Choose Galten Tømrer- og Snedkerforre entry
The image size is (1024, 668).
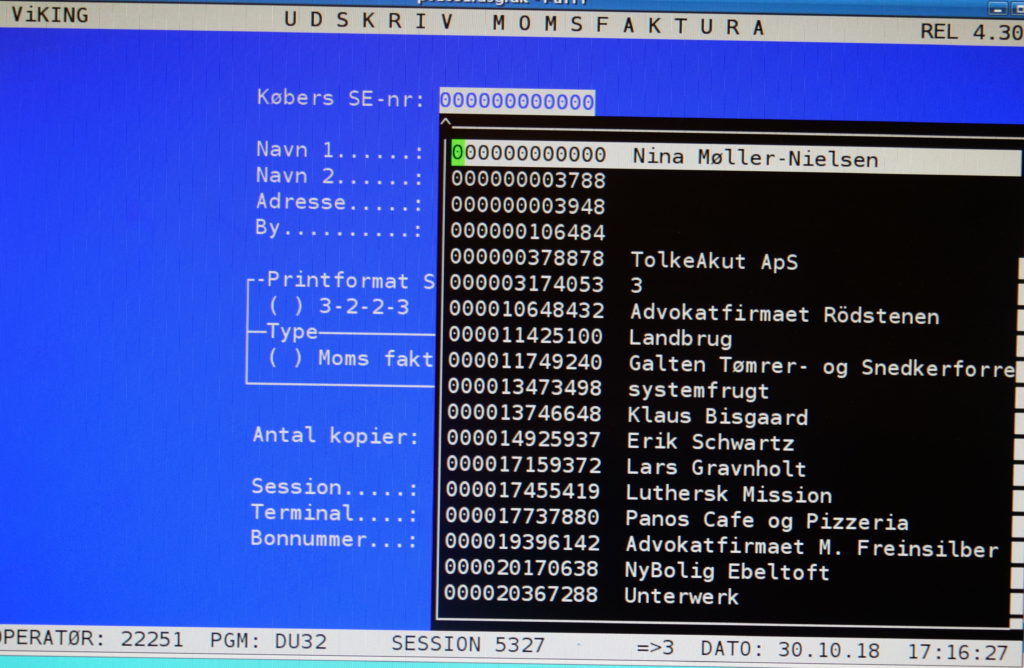(x=820, y=366)
